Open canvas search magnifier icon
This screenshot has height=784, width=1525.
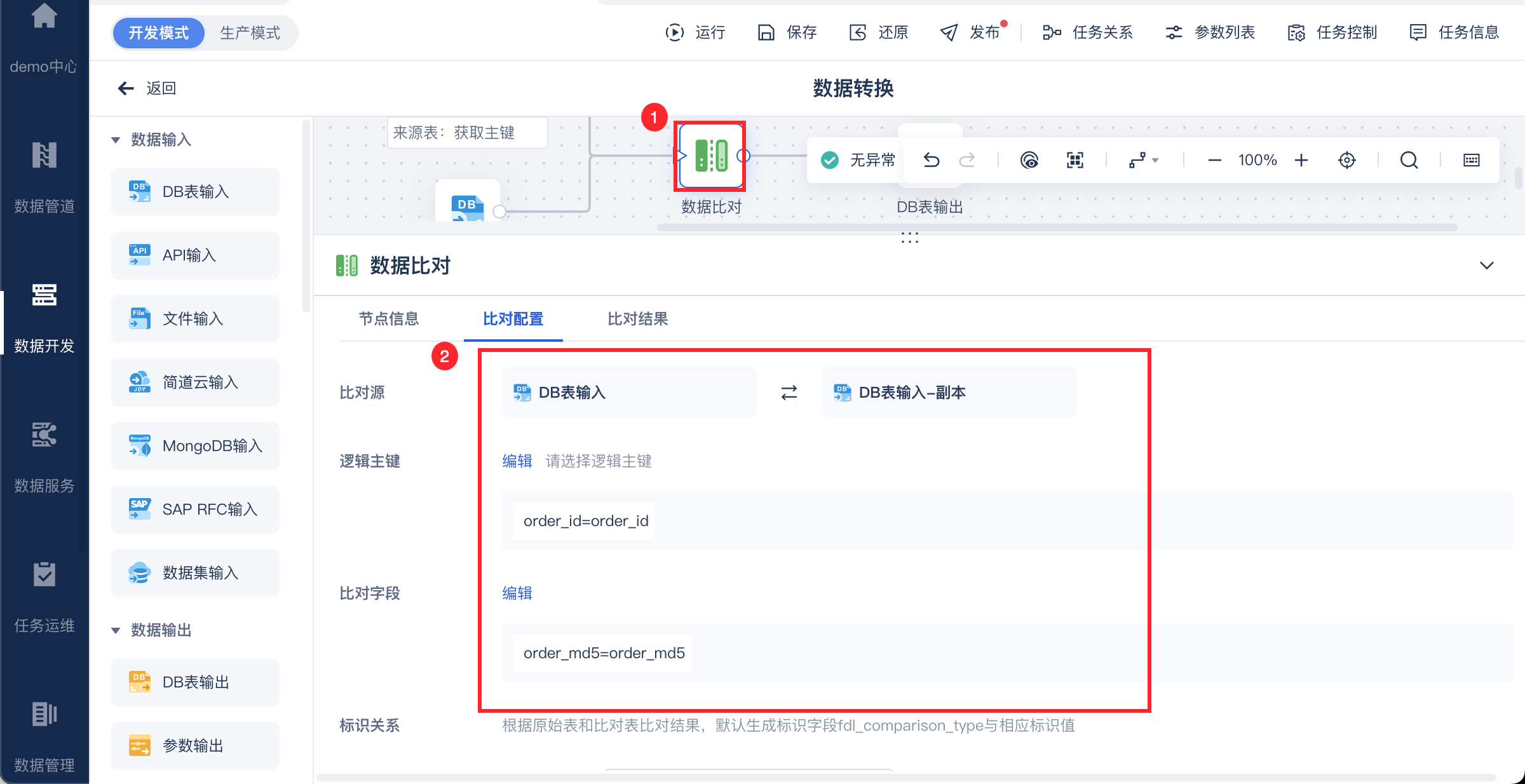[1409, 160]
